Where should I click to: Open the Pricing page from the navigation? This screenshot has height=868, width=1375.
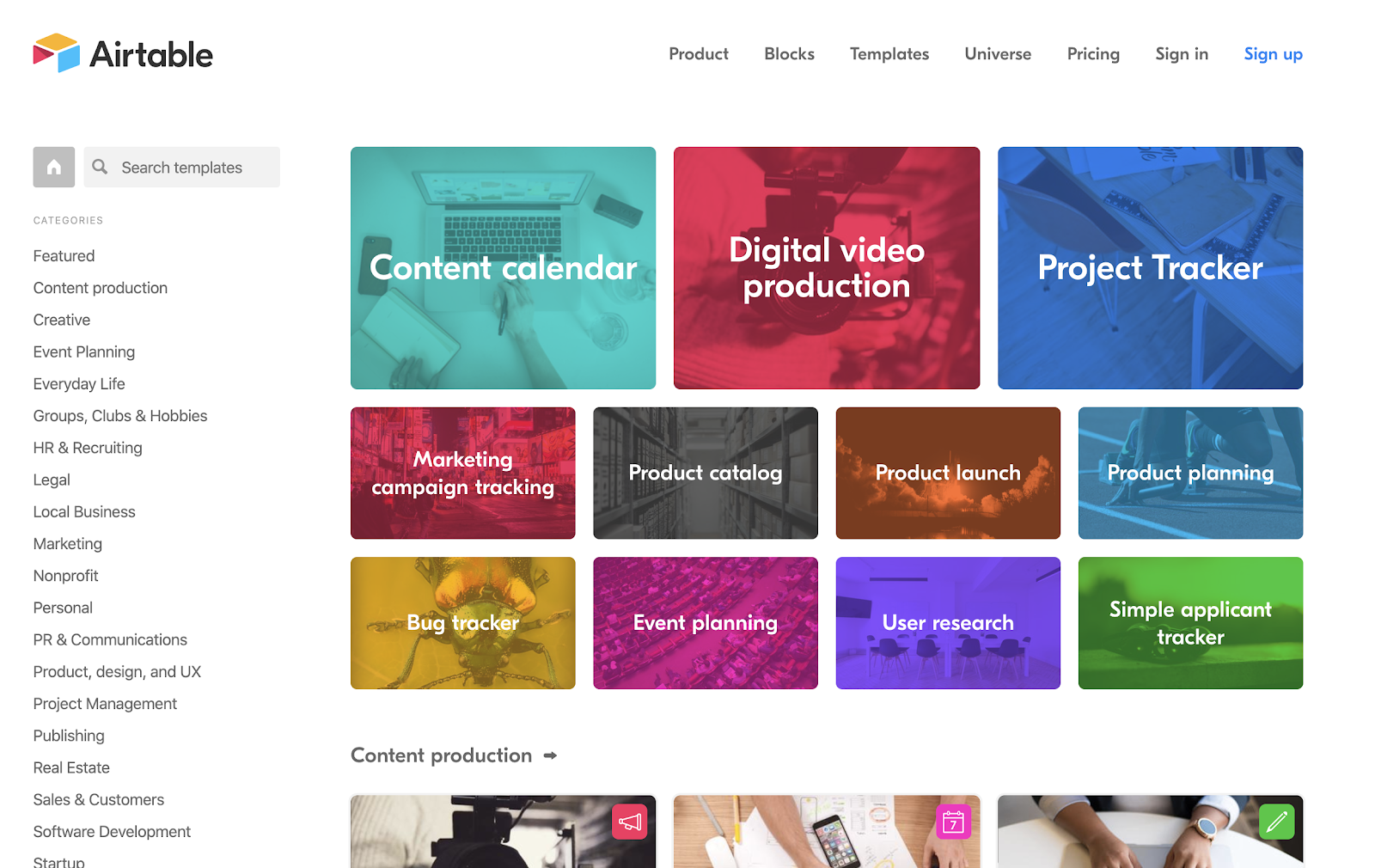coord(1093,54)
